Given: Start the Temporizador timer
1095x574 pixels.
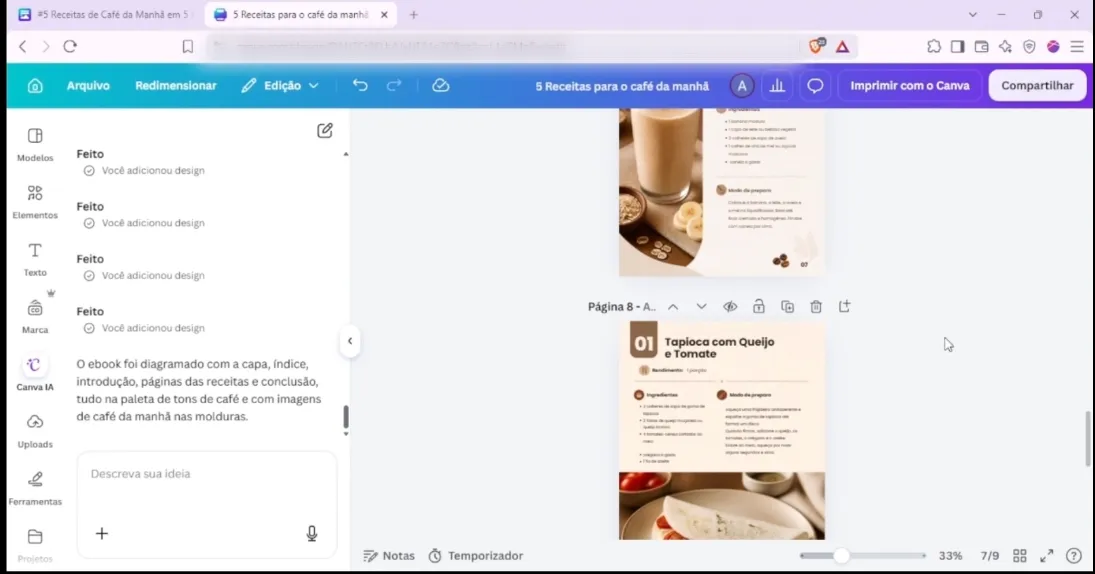Looking at the screenshot, I should coord(476,556).
